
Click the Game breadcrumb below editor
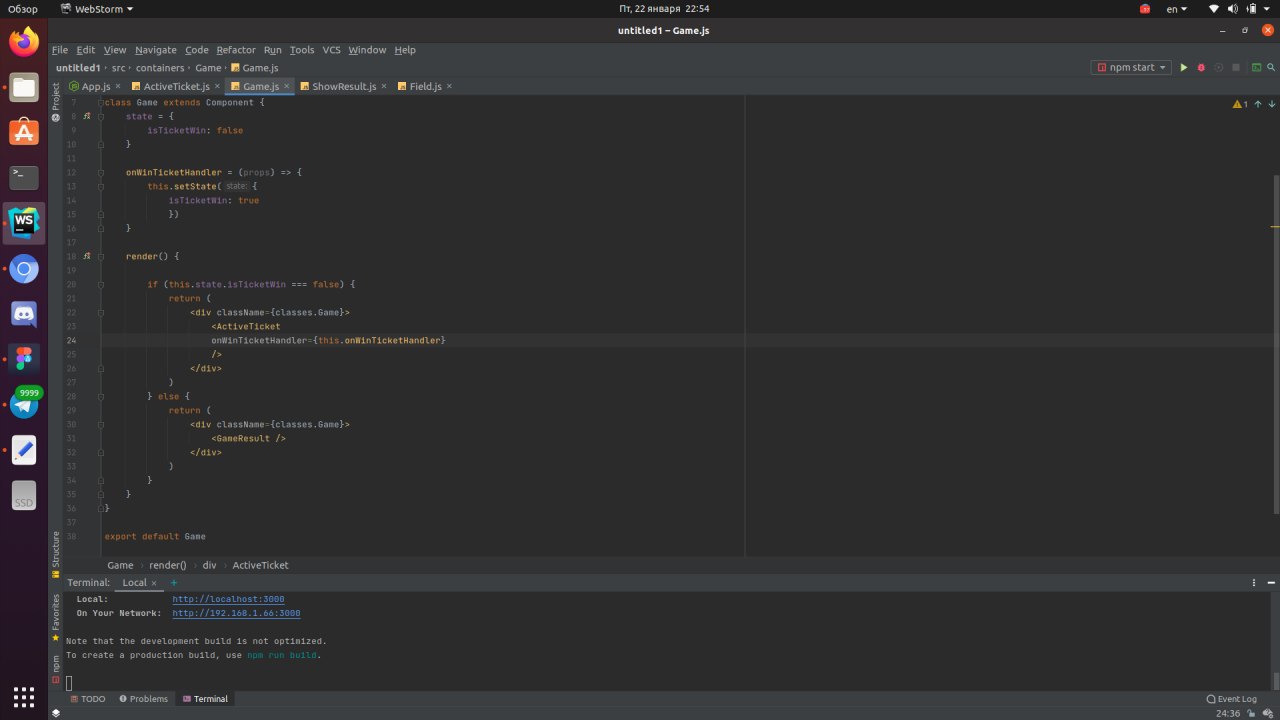(120, 565)
